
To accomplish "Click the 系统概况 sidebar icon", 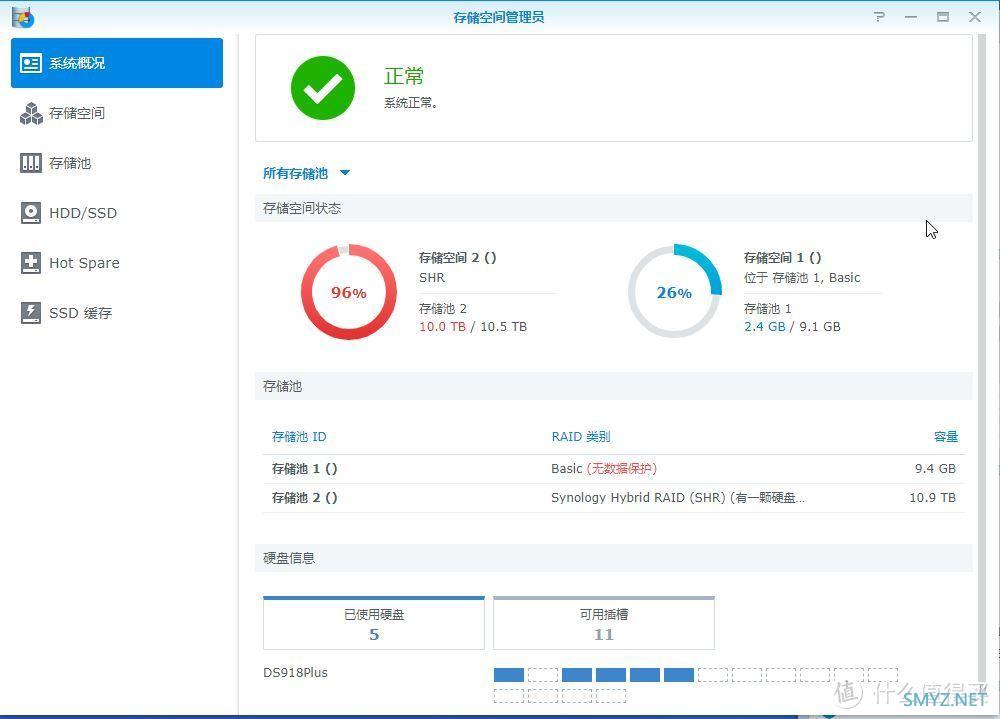I will point(31,63).
